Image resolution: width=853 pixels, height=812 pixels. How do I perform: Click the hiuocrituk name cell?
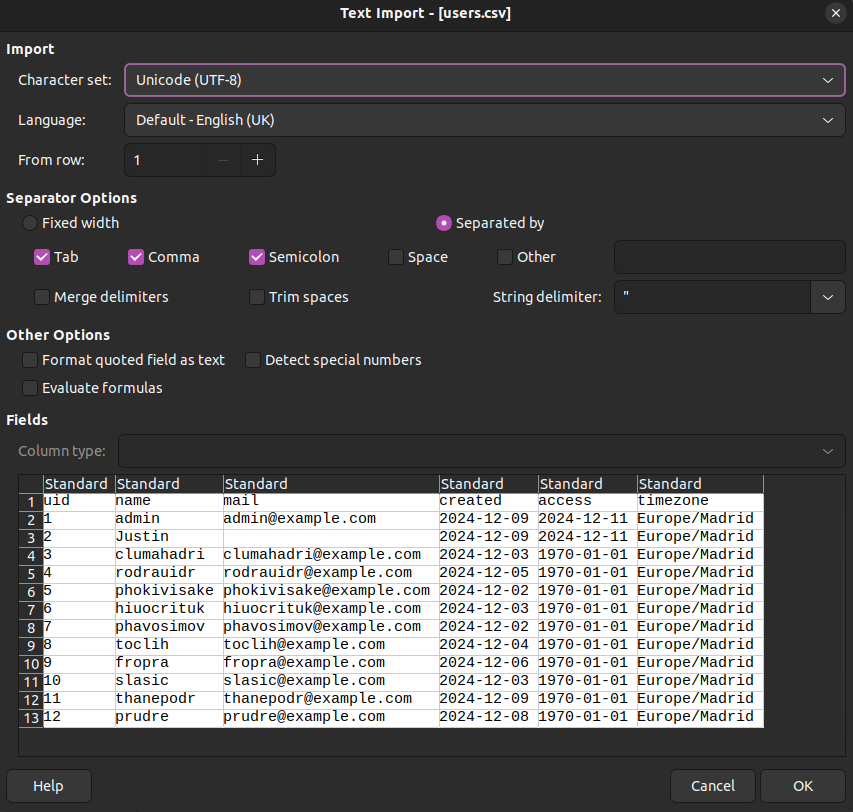(x=169, y=609)
